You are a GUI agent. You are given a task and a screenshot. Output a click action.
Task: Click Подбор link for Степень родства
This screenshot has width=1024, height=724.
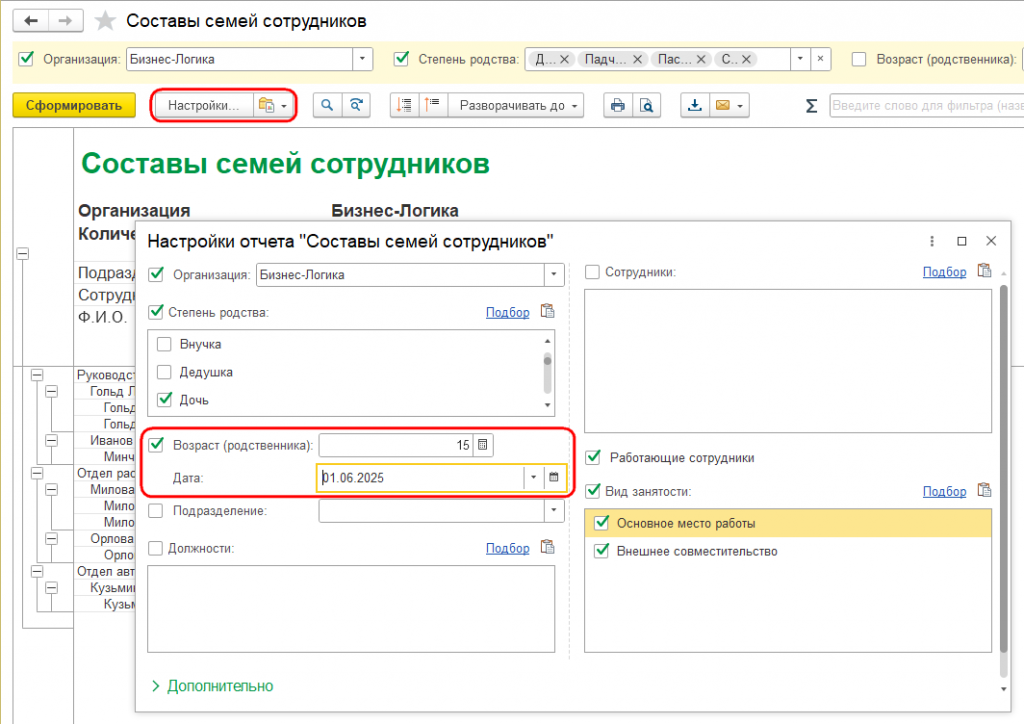tap(507, 312)
